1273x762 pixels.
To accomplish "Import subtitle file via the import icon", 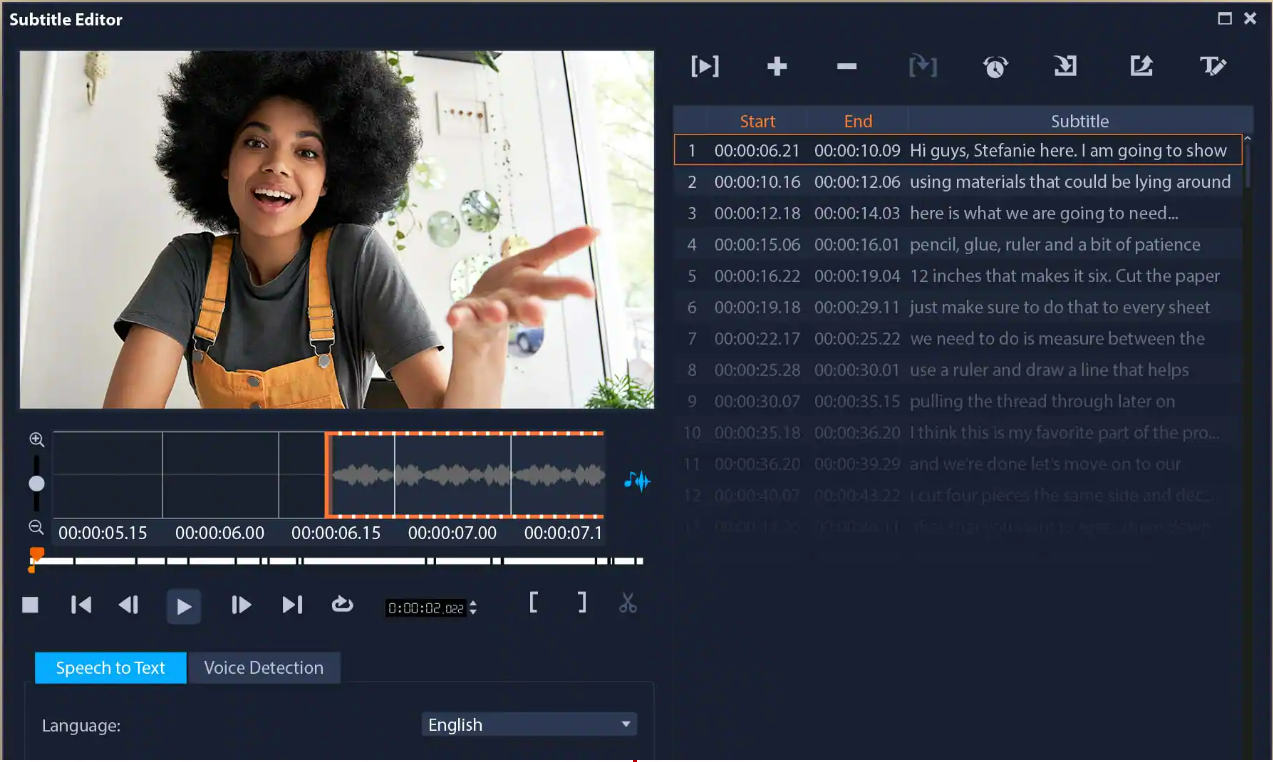I will 1064,66.
